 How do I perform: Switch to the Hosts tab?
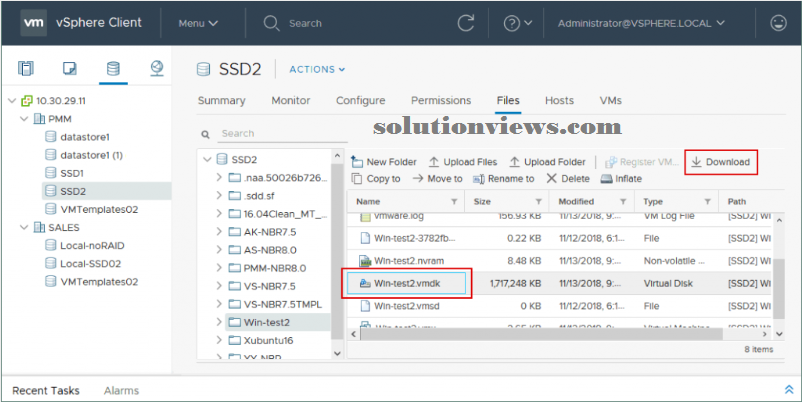tap(559, 101)
